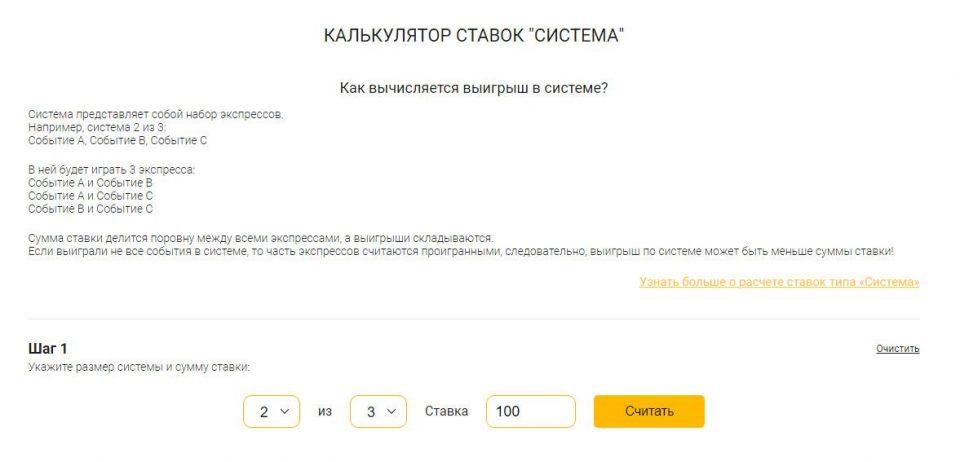The height and width of the screenshot is (462, 960).
Task: Click the Калькулятор ставок "Система" heading
Action: click(x=474, y=36)
